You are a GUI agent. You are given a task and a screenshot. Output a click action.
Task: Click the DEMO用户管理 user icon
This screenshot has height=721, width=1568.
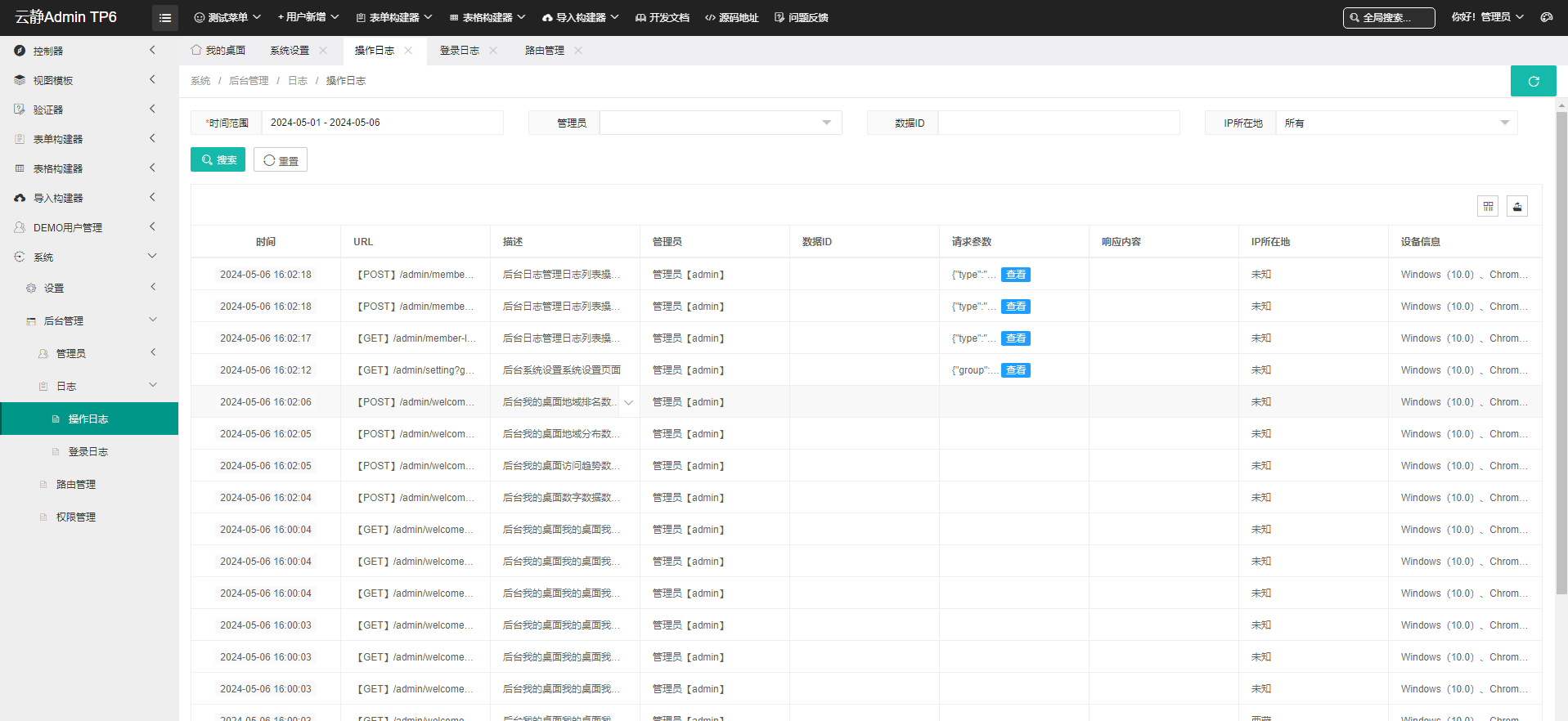[20, 227]
